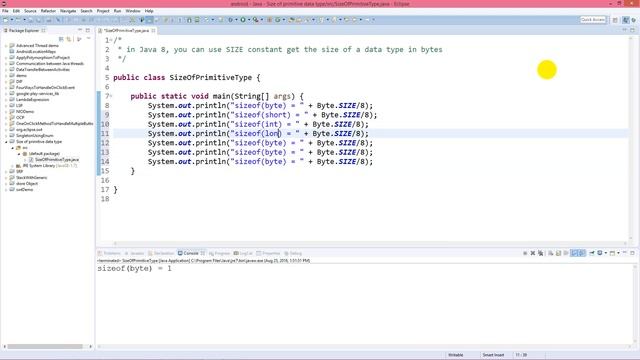Screen dimensions: 640x360
Task: Open the New wizard dropdown arrow
Action: [x=12, y=20]
